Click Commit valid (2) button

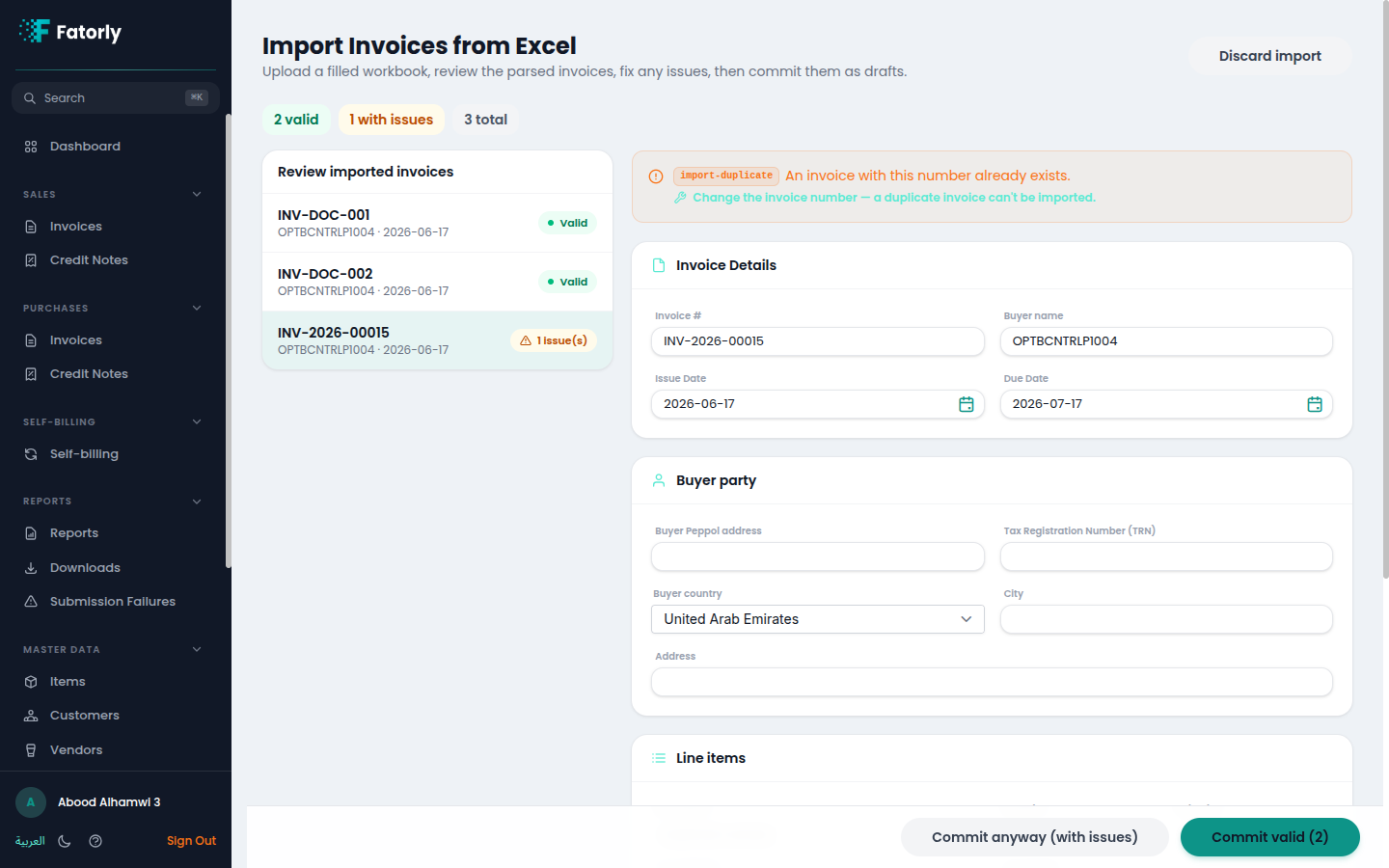tap(1270, 837)
